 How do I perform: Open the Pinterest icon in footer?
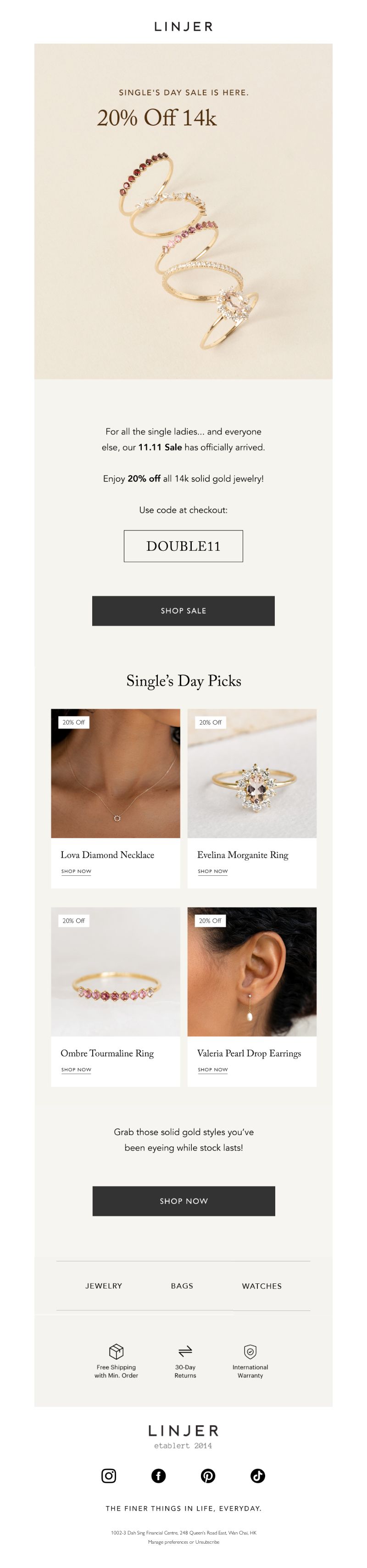(x=208, y=1475)
